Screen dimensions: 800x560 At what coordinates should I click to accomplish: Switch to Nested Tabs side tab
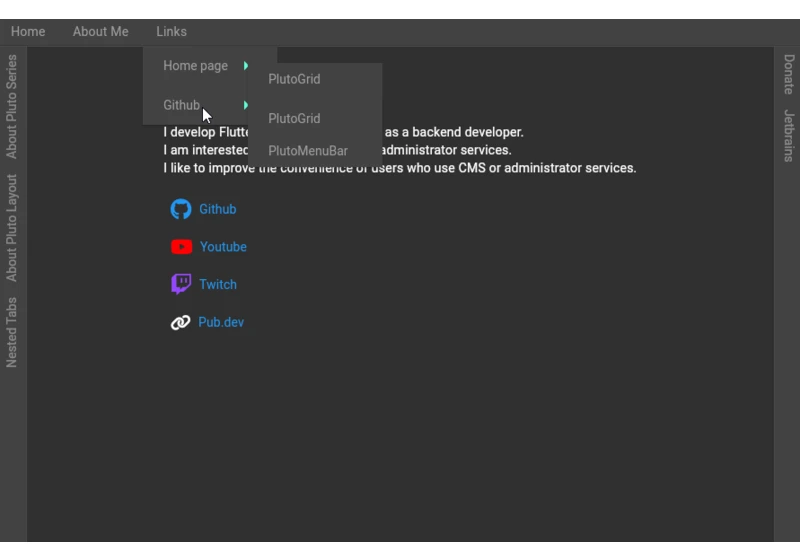(x=12, y=333)
